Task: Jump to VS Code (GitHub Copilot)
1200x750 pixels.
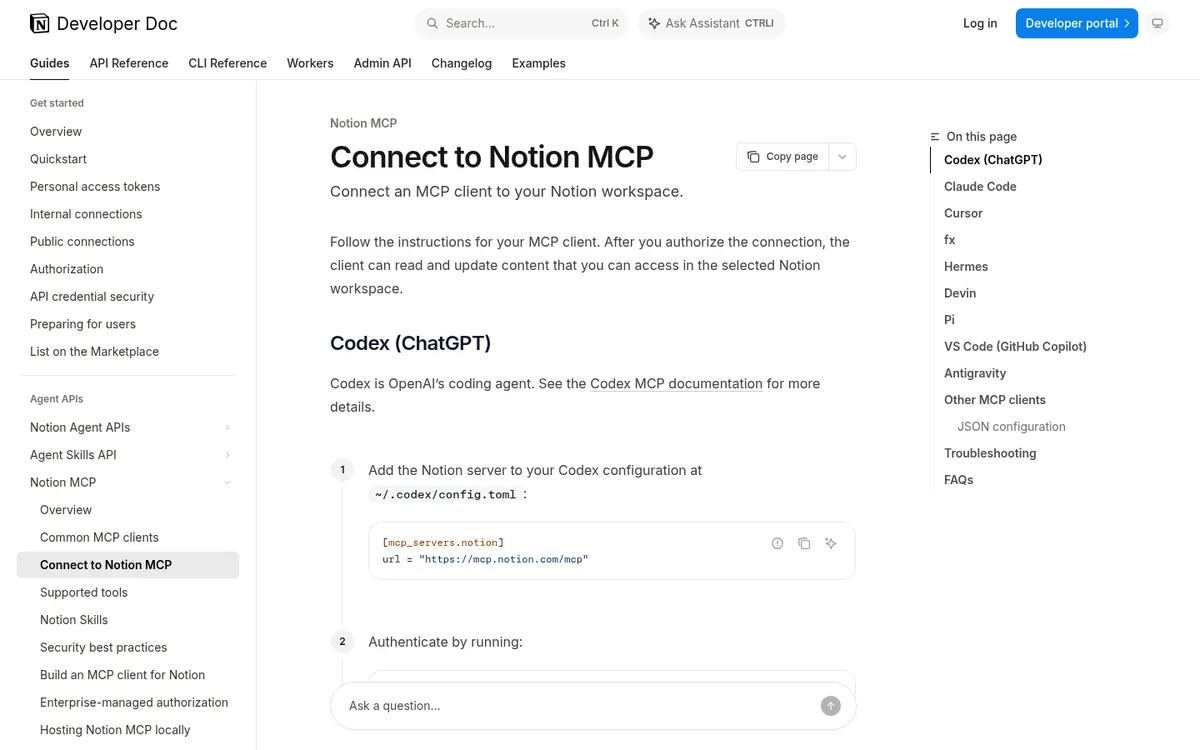Action: [1015, 347]
